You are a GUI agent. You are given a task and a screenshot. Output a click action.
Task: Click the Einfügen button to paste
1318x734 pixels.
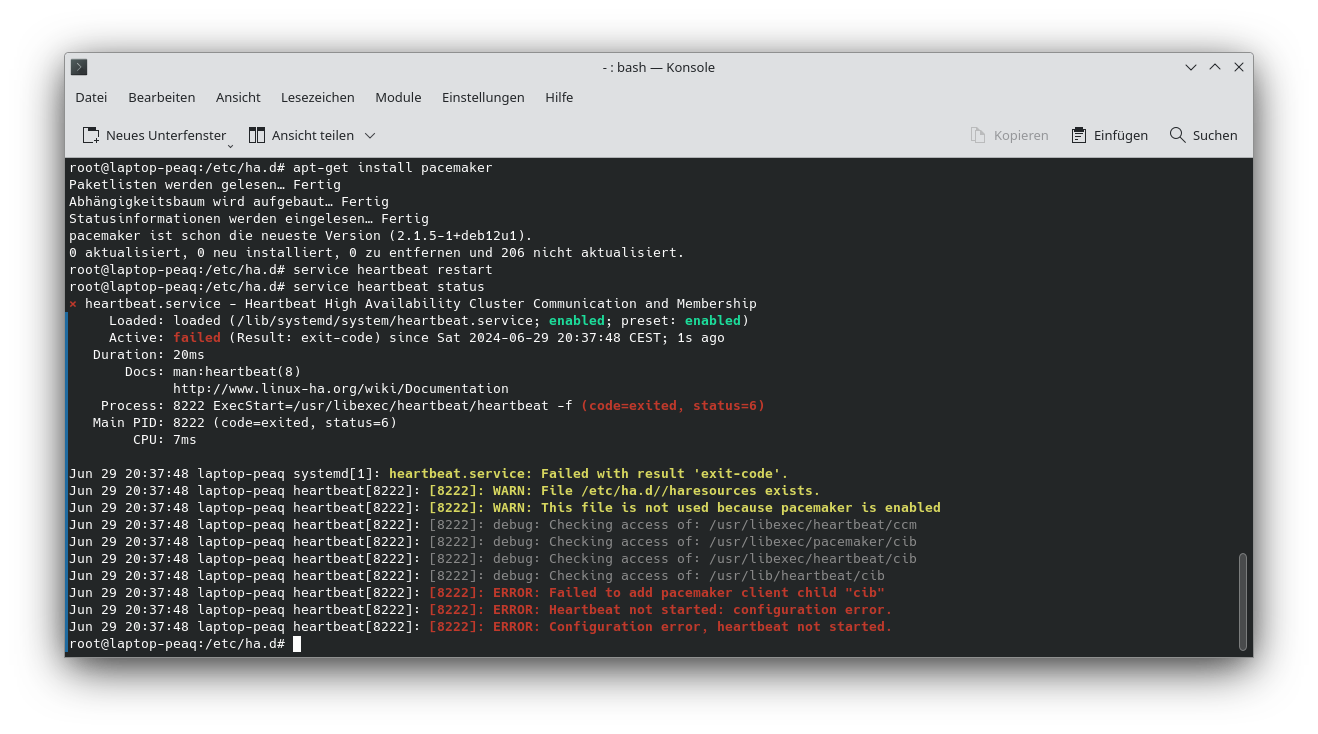[1109, 134]
